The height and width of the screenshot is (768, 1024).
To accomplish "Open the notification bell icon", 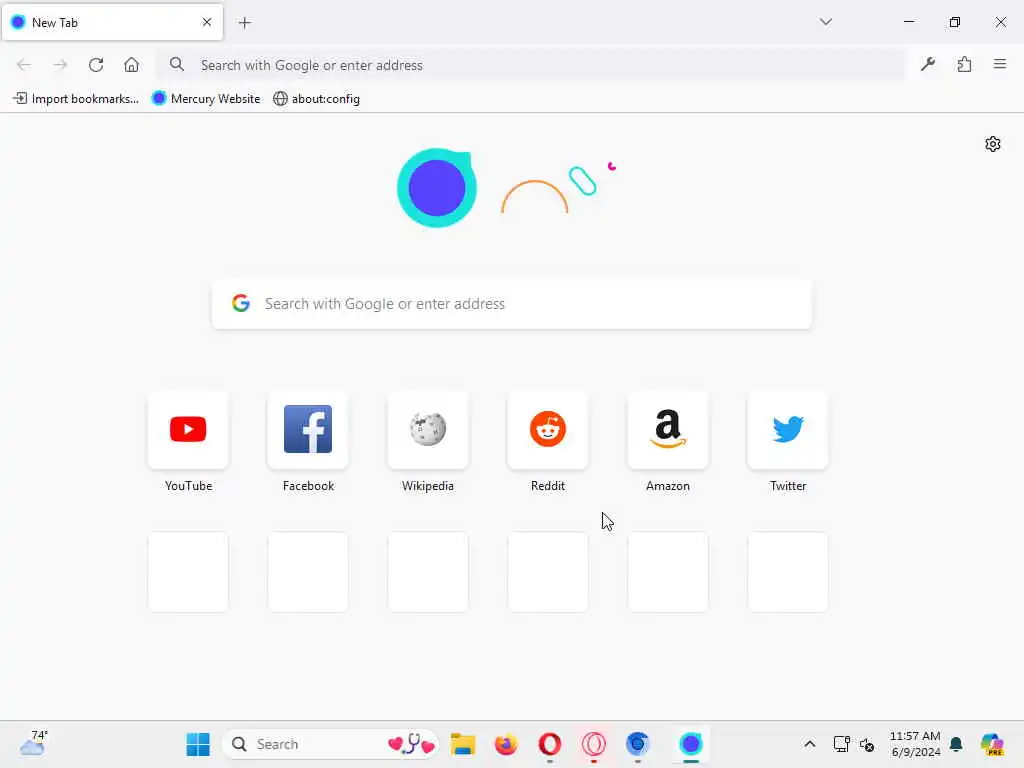I will coord(956,744).
